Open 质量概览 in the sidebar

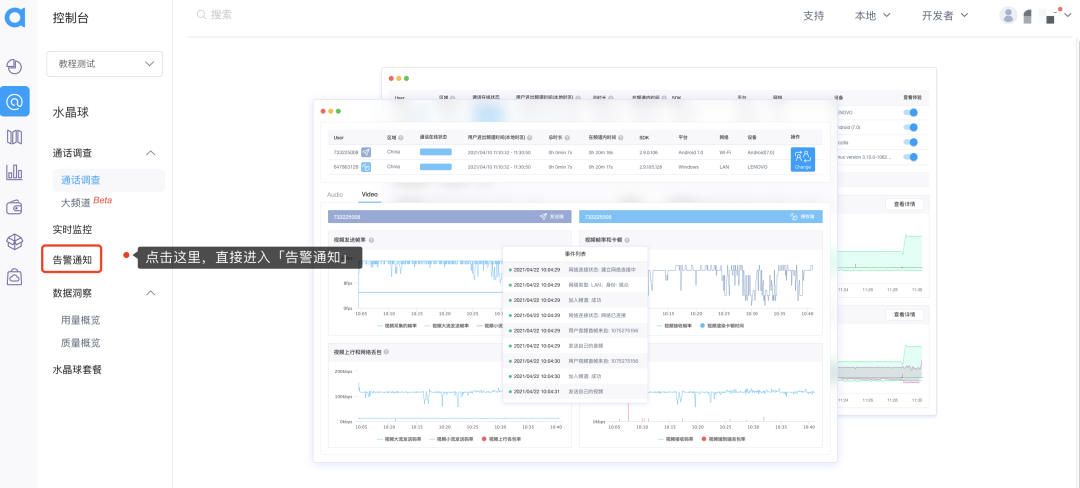click(x=80, y=343)
